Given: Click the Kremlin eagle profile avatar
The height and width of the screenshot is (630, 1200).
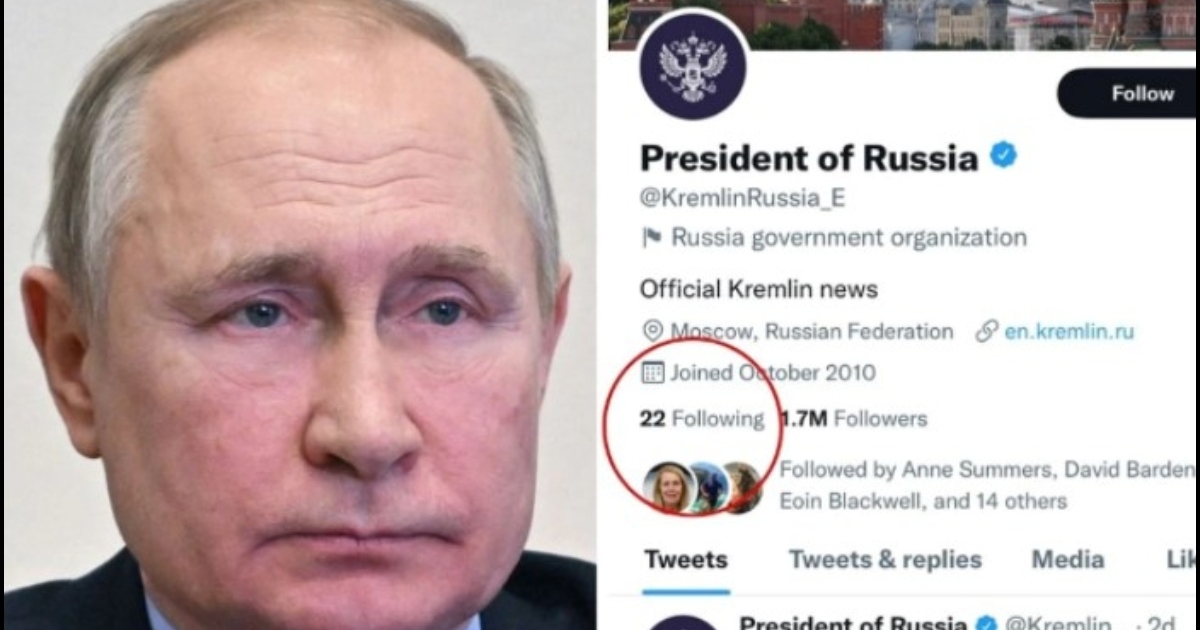Looking at the screenshot, I should point(693,66).
